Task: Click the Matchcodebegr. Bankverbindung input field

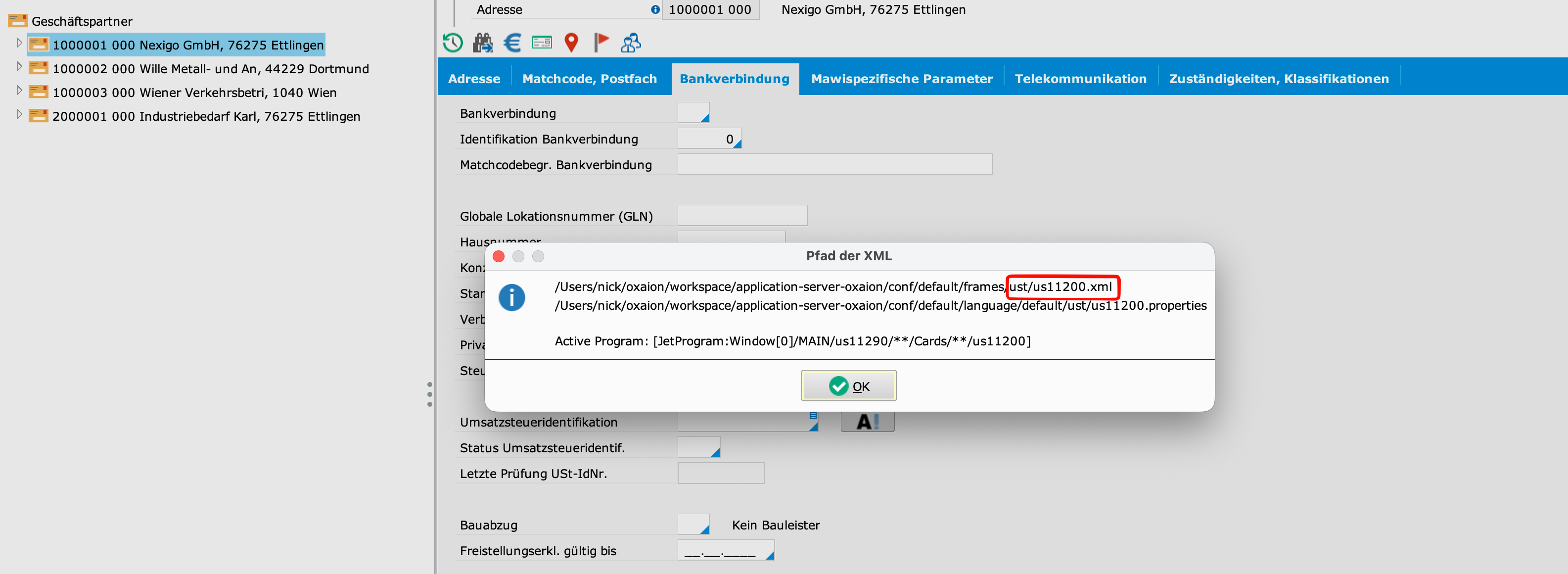Action: click(834, 164)
